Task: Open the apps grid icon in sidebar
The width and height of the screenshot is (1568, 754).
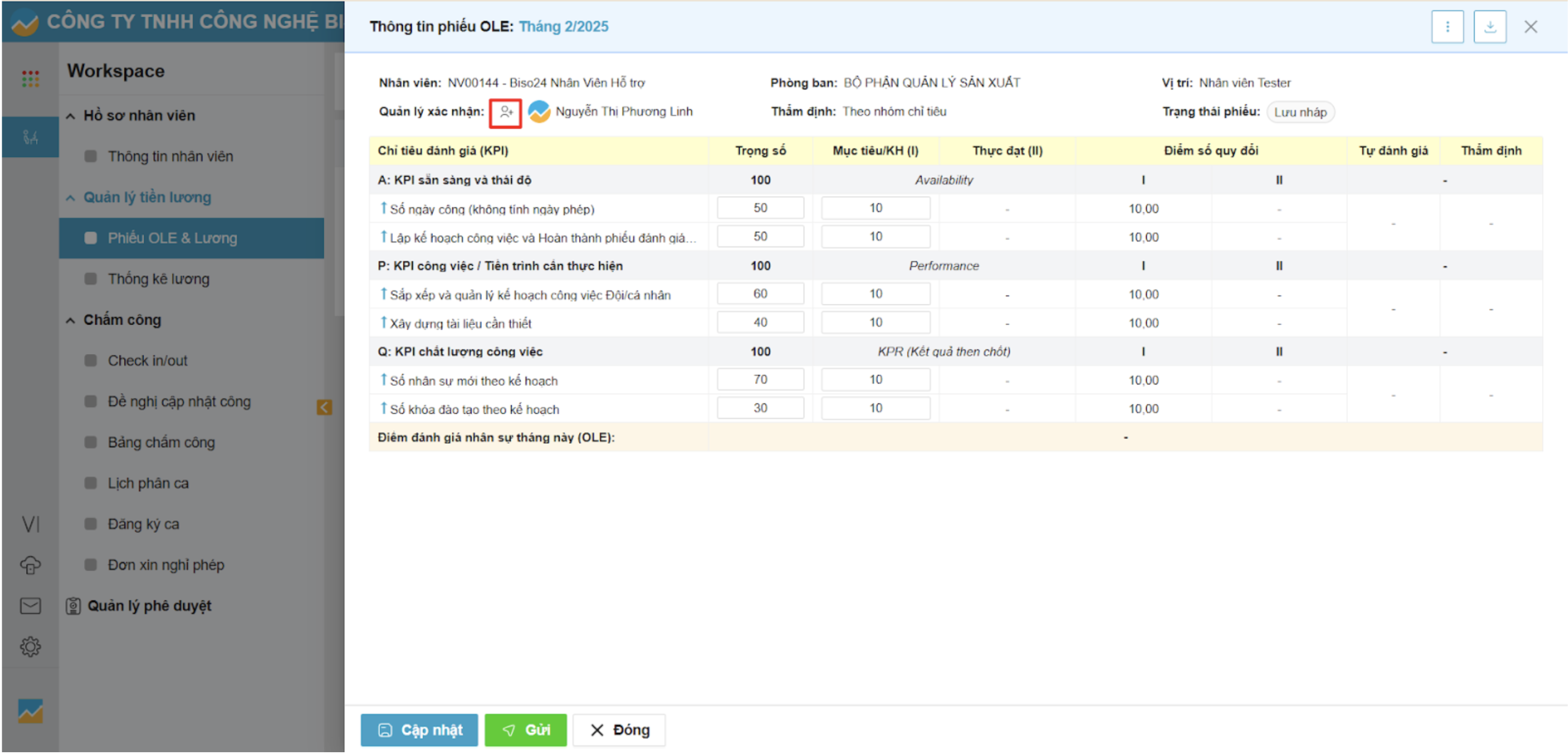Action: [x=30, y=78]
